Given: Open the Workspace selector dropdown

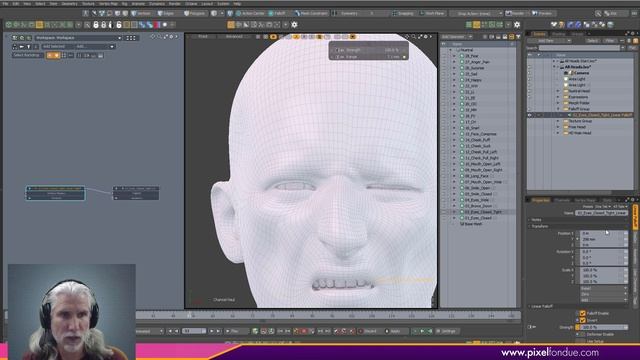Looking at the screenshot, I should [x=78, y=38].
